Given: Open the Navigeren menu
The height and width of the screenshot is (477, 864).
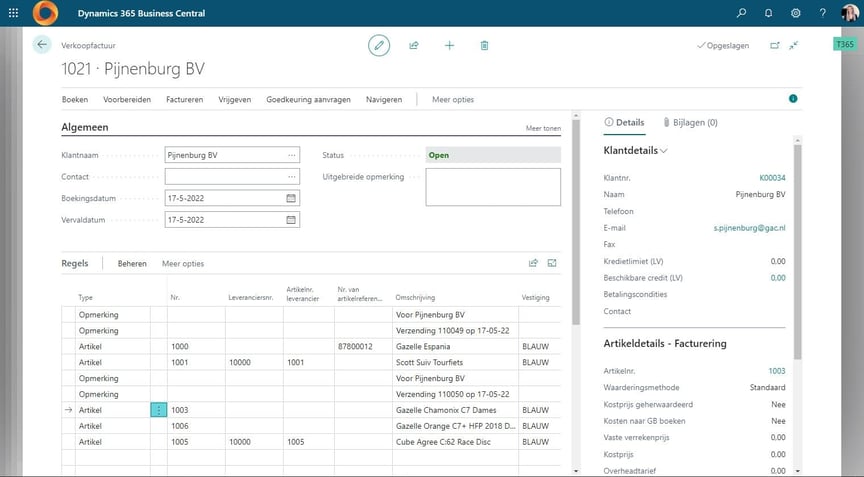Looking at the screenshot, I should click(x=384, y=100).
